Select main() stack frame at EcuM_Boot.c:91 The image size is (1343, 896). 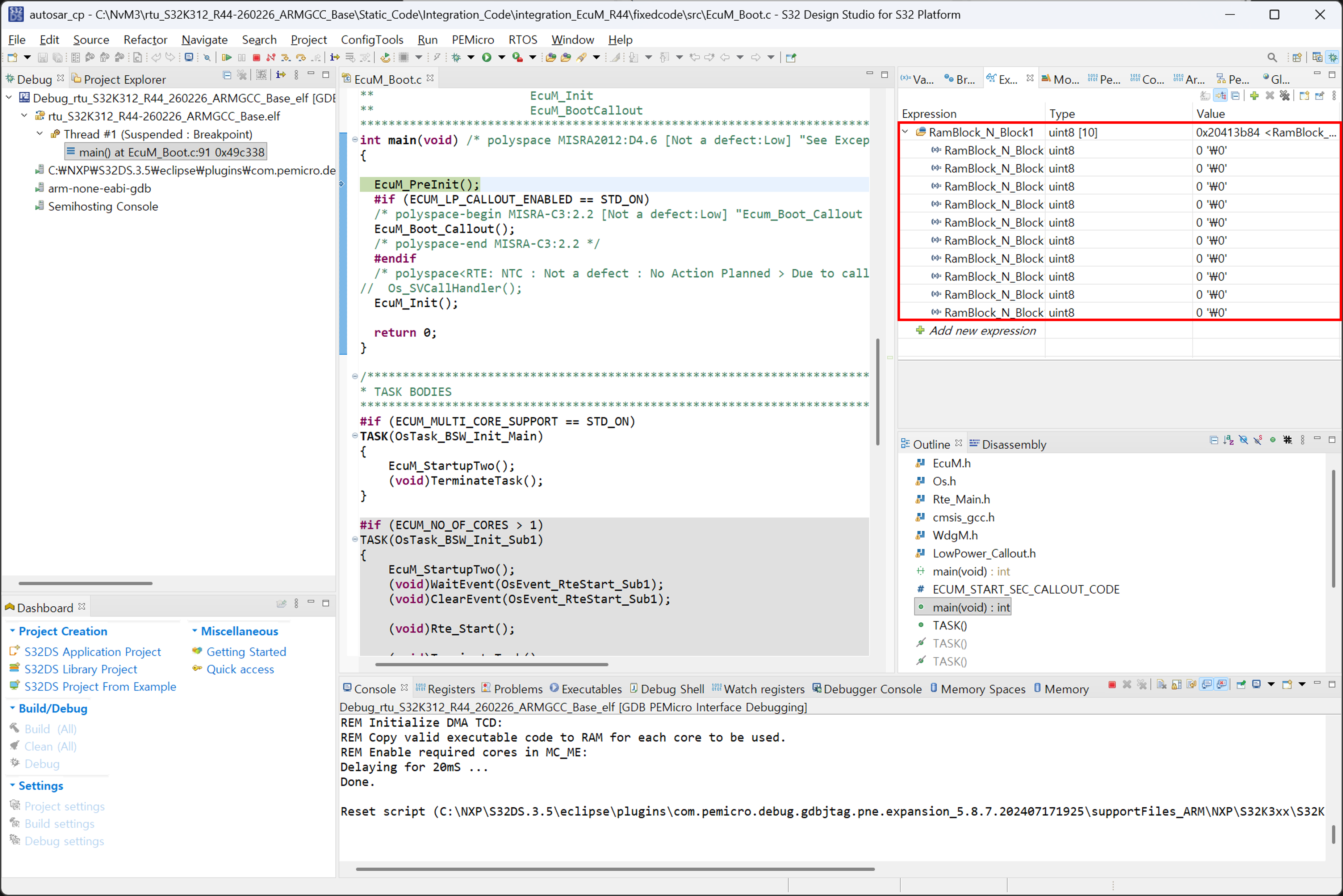pos(166,152)
